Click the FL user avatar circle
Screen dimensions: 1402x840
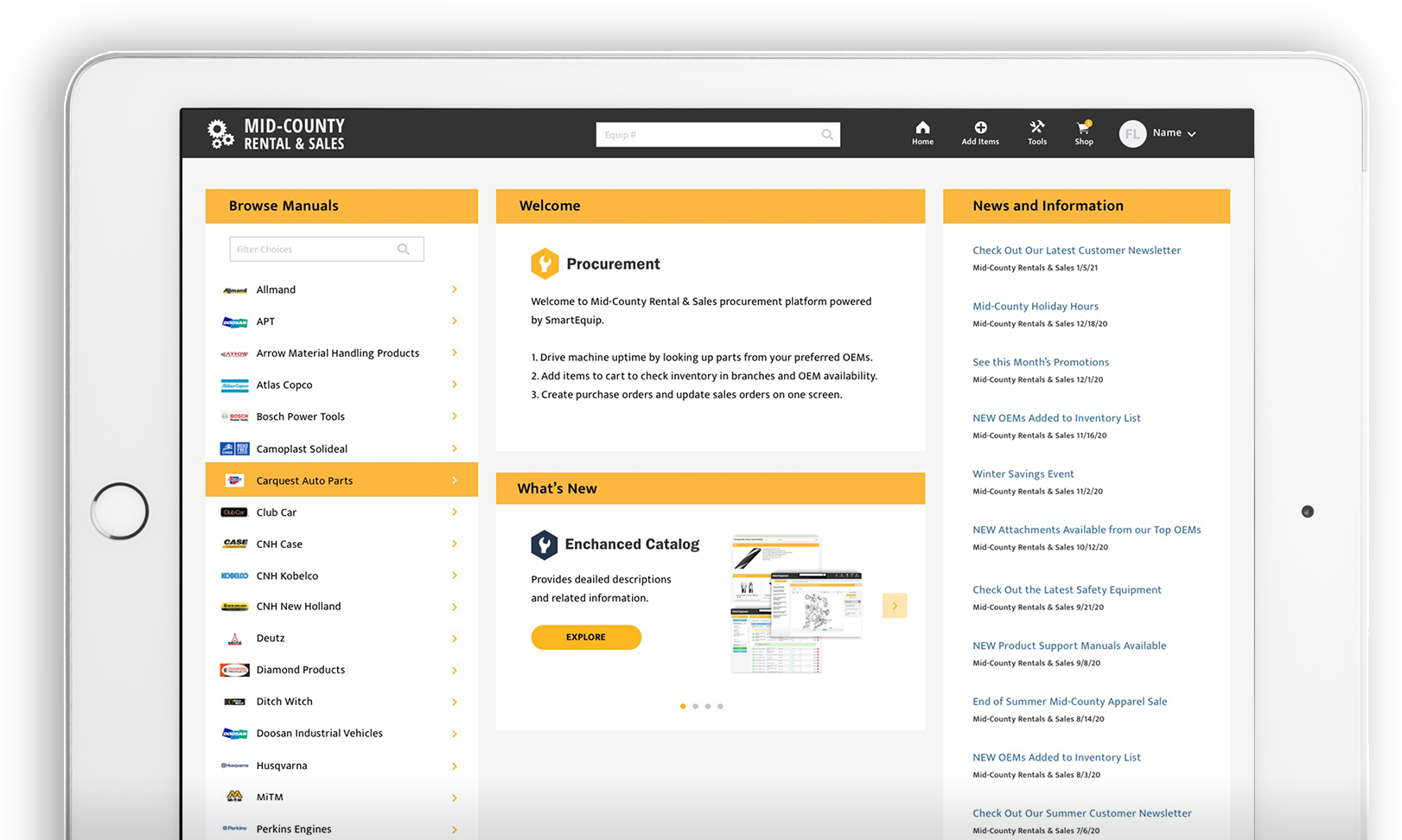tap(1132, 134)
